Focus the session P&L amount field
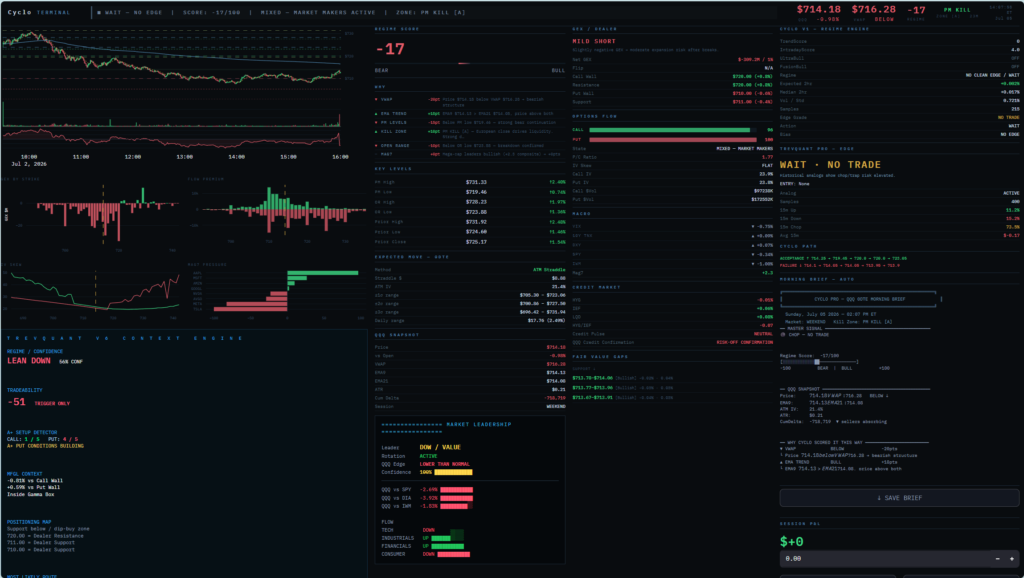 coord(885,559)
